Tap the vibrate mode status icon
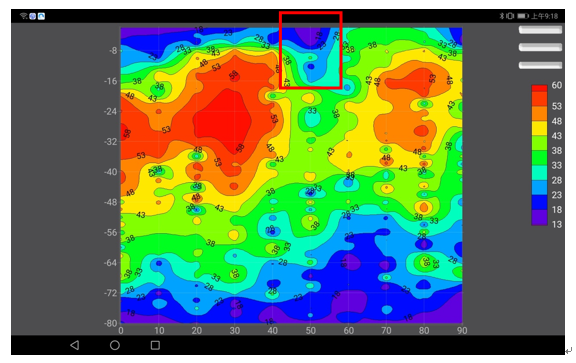Image resolution: width=576 pixels, height=363 pixels. [510, 16]
